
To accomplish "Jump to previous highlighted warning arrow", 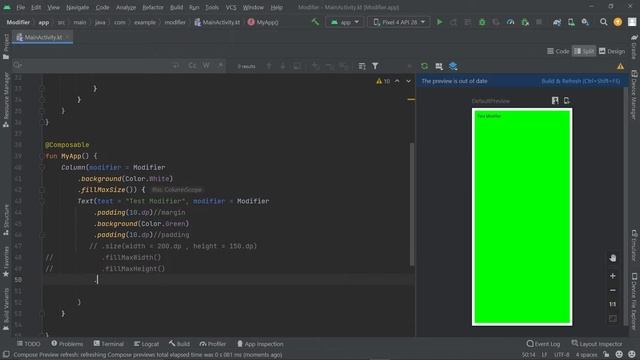I will click(x=397, y=81).
